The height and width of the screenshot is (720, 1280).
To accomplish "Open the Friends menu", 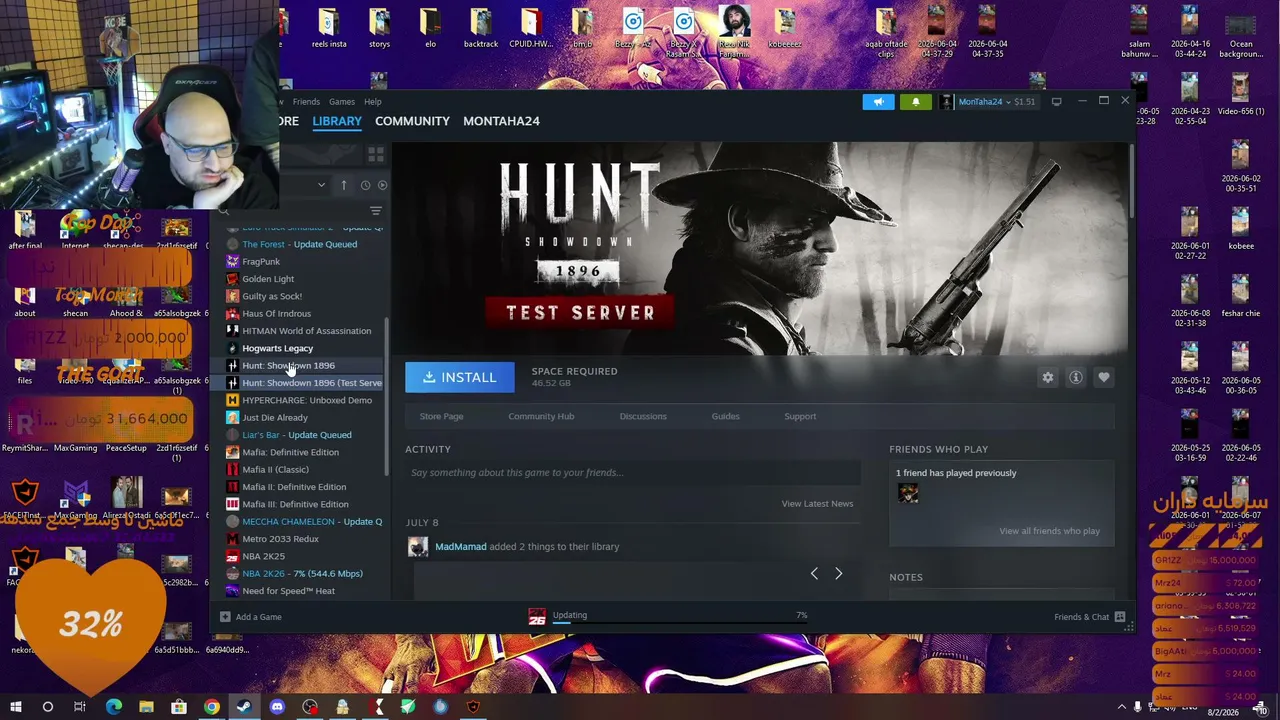I will (x=306, y=101).
